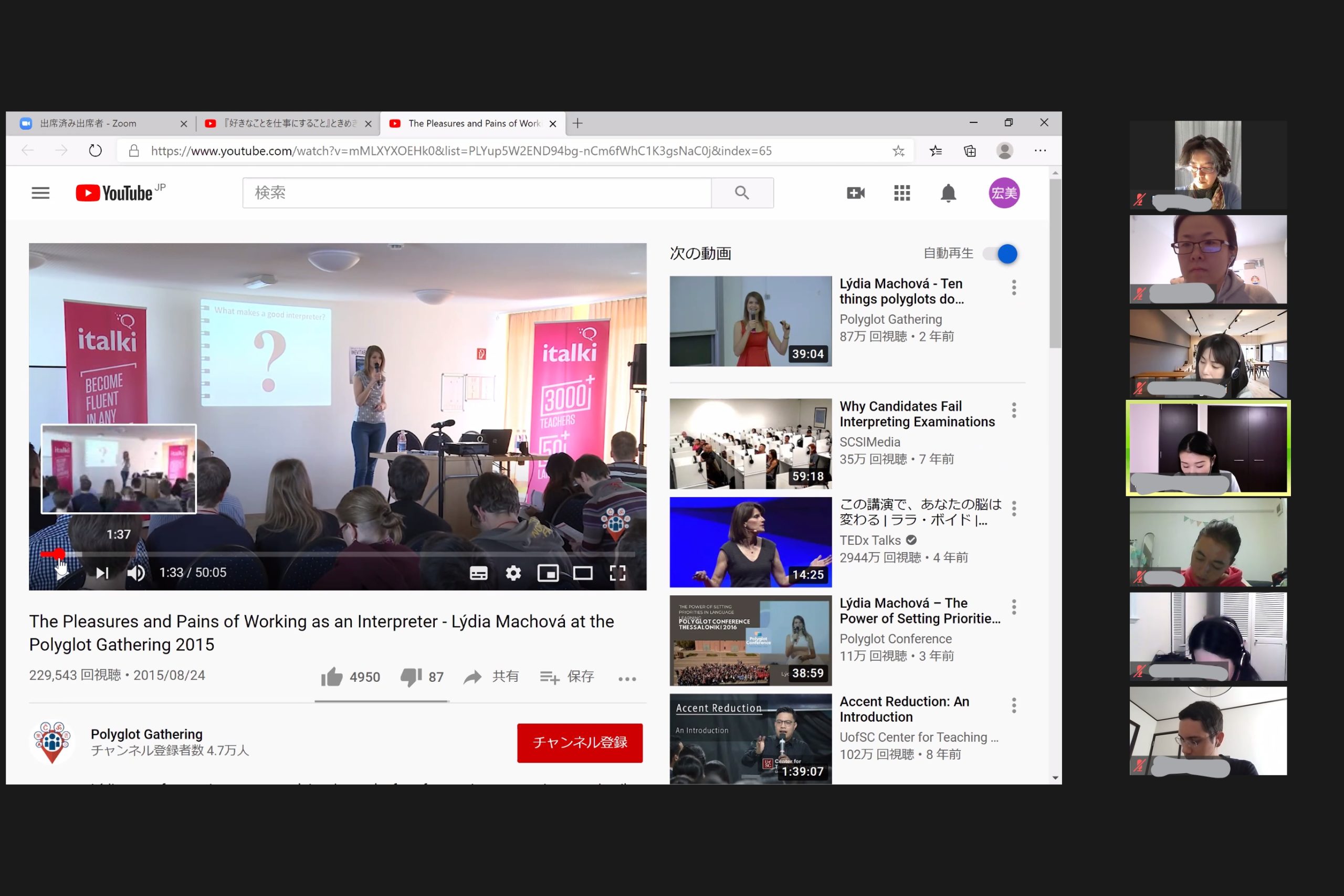Add this page to favorites via star
Viewport: 1344px width, 896px height.
[898, 151]
